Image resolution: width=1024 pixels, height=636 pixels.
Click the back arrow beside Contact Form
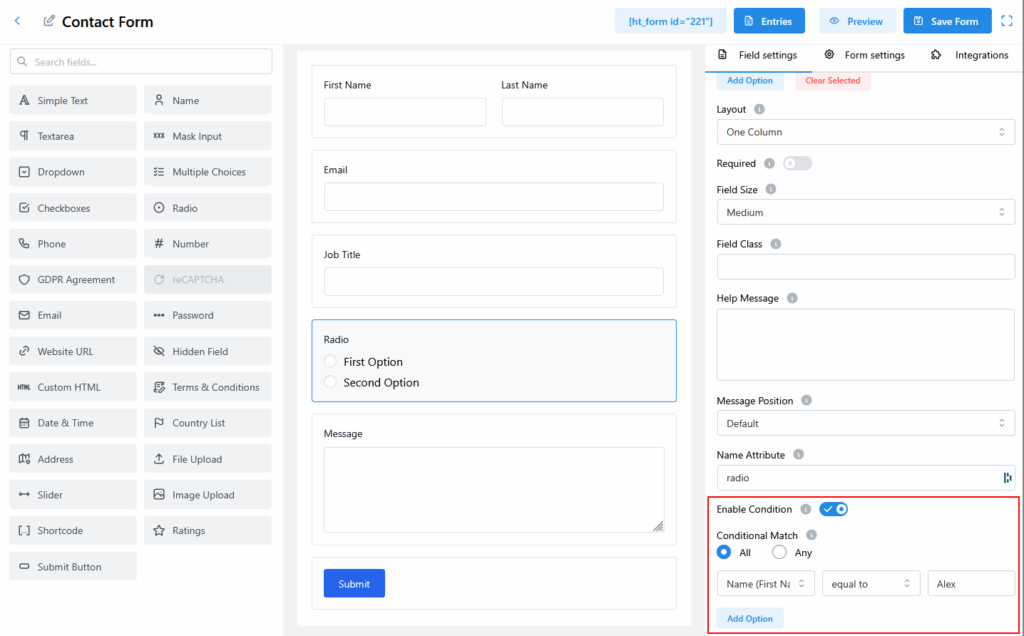point(17,21)
